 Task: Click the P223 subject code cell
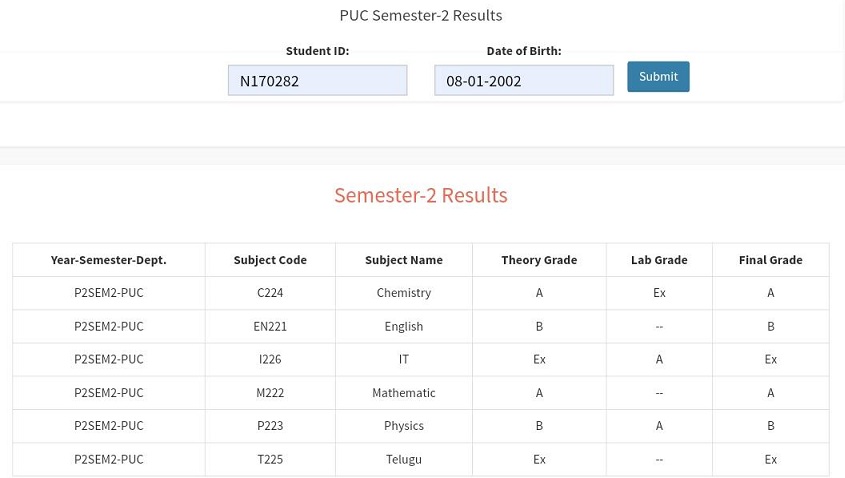(x=270, y=426)
